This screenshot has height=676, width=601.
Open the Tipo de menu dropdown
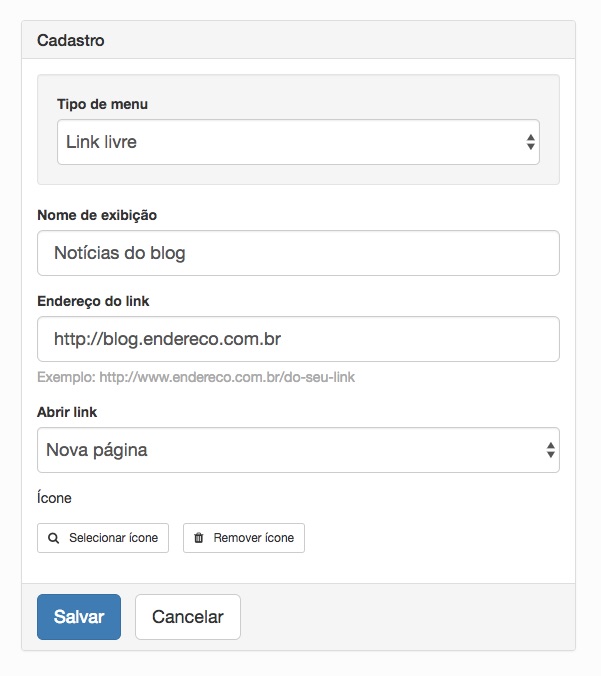click(298, 142)
